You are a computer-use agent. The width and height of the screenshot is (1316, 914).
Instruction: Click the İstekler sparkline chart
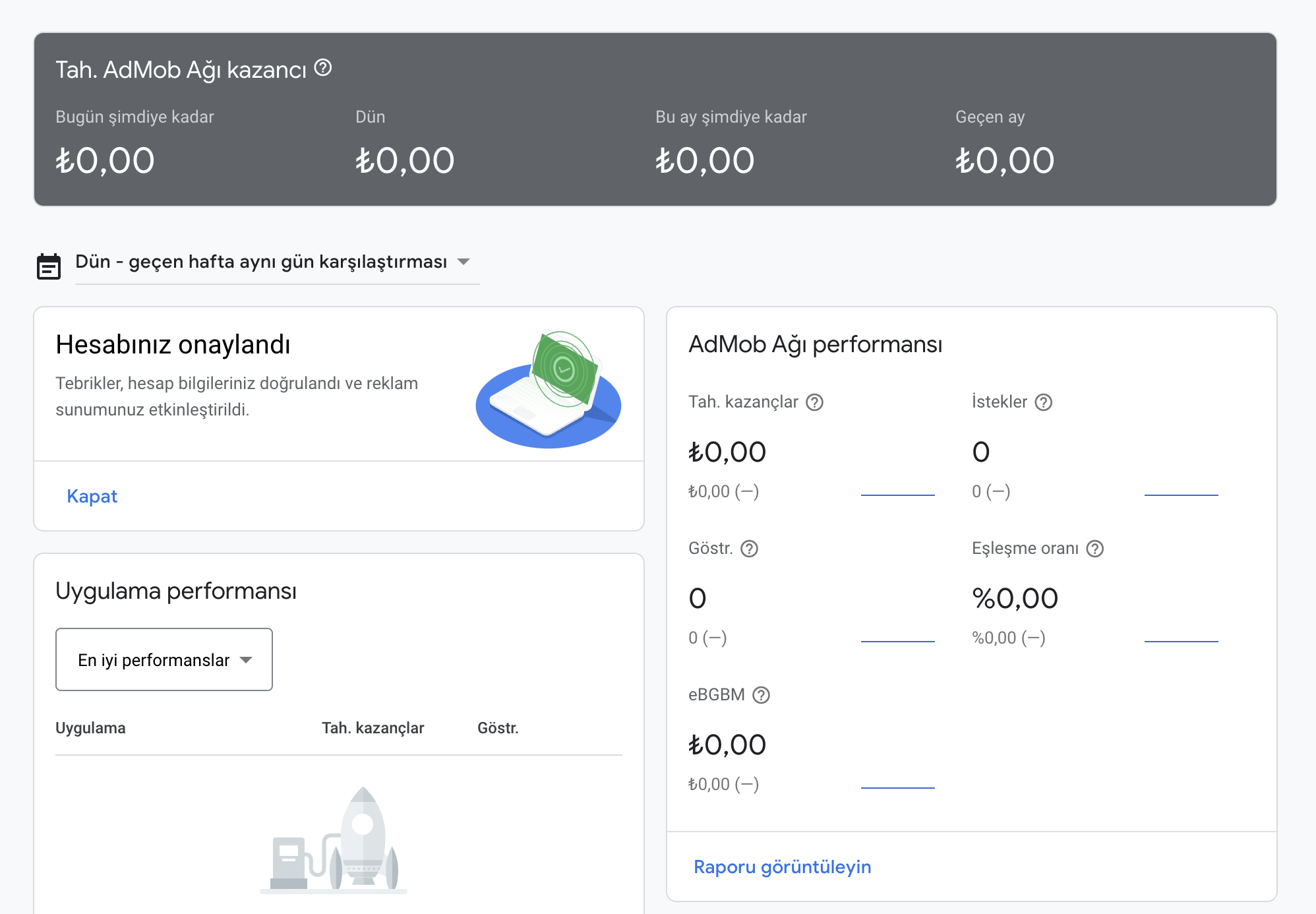tap(1181, 495)
